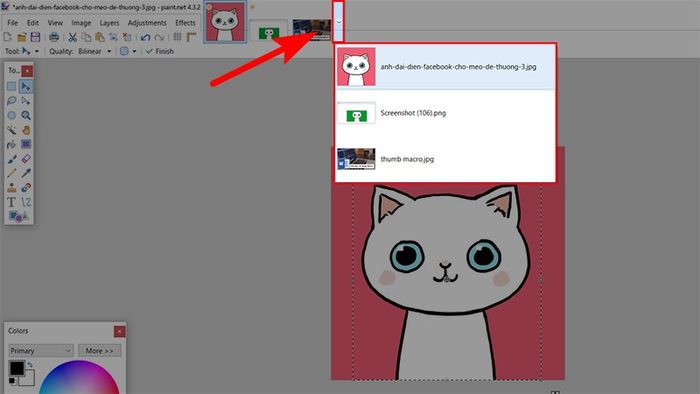Select the Color Picker eyedropper tool
Image resolution: width=700 pixels, height=394 pixels.
pos(26,173)
